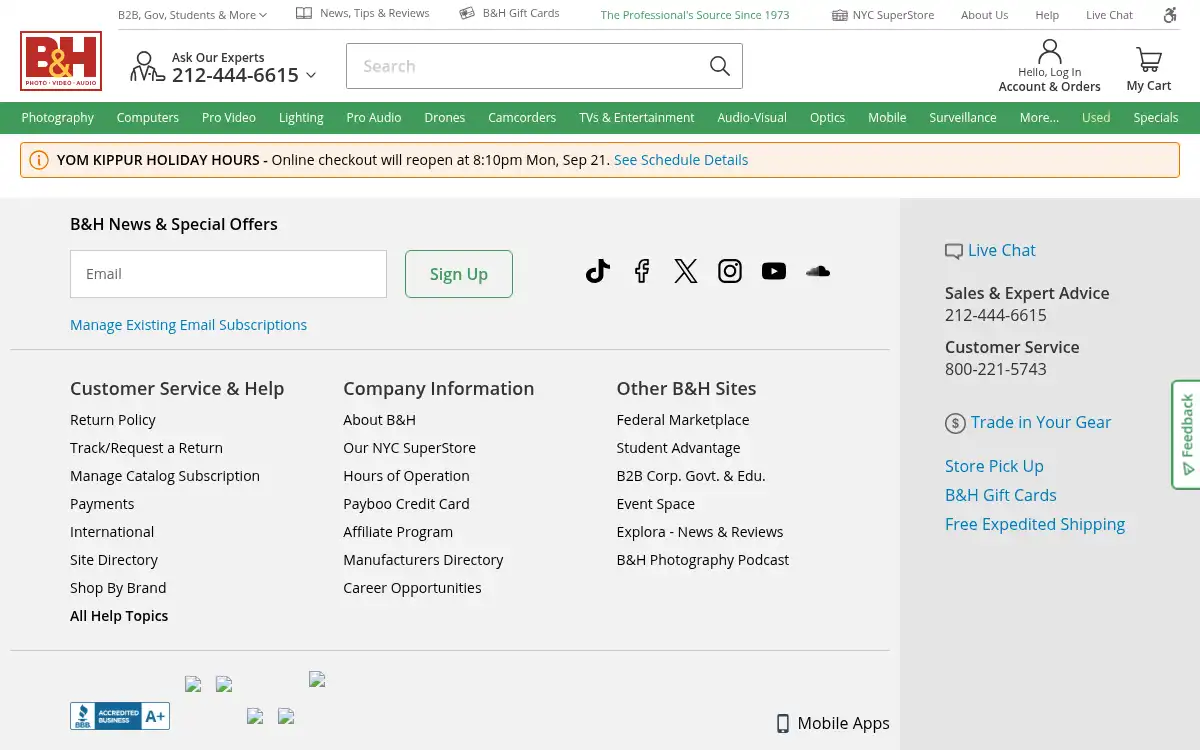
Task: Open All Help Topics link
Action: pyautogui.click(x=119, y=616)
